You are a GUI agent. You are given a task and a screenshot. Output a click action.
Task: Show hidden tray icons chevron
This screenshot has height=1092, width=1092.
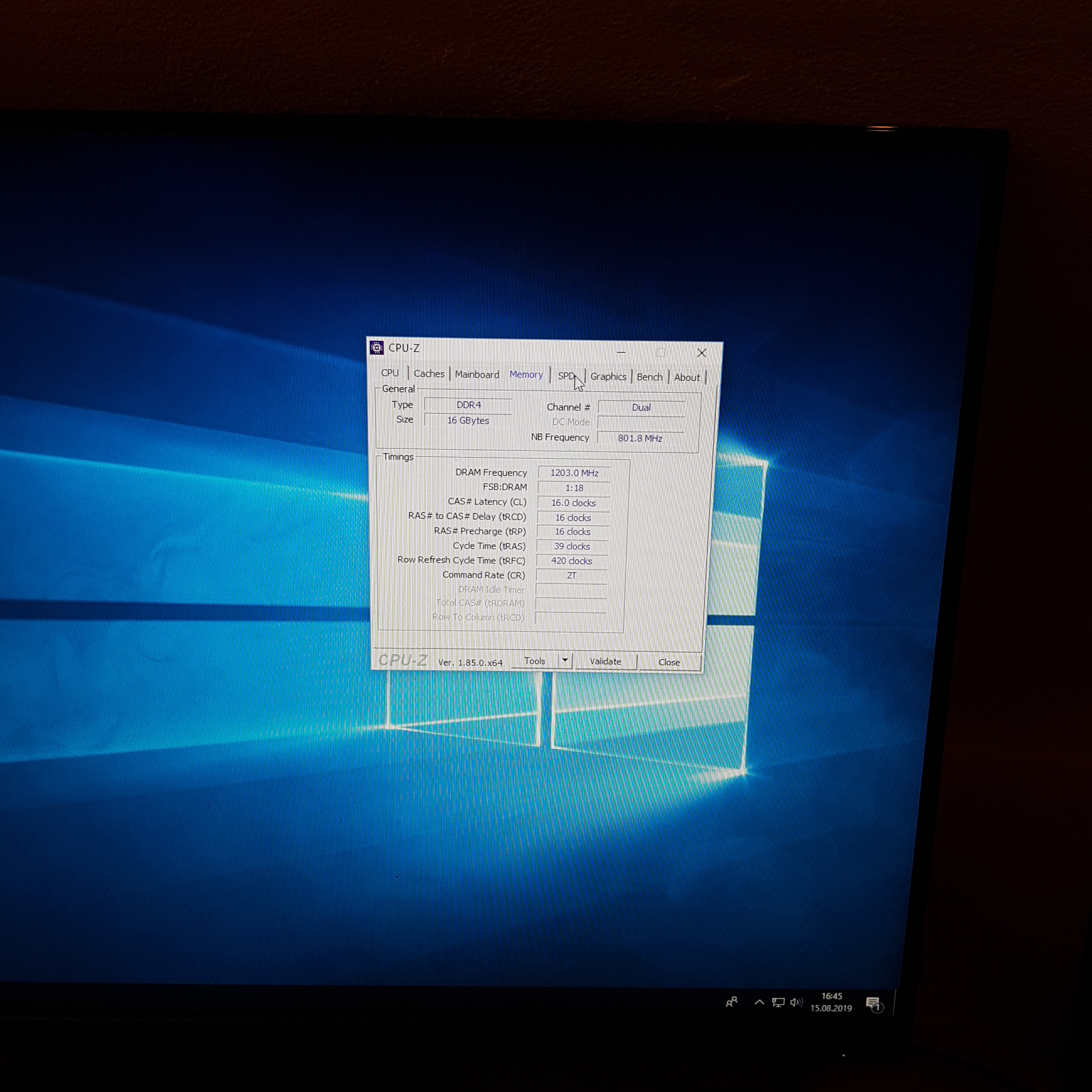[759, 1002]
